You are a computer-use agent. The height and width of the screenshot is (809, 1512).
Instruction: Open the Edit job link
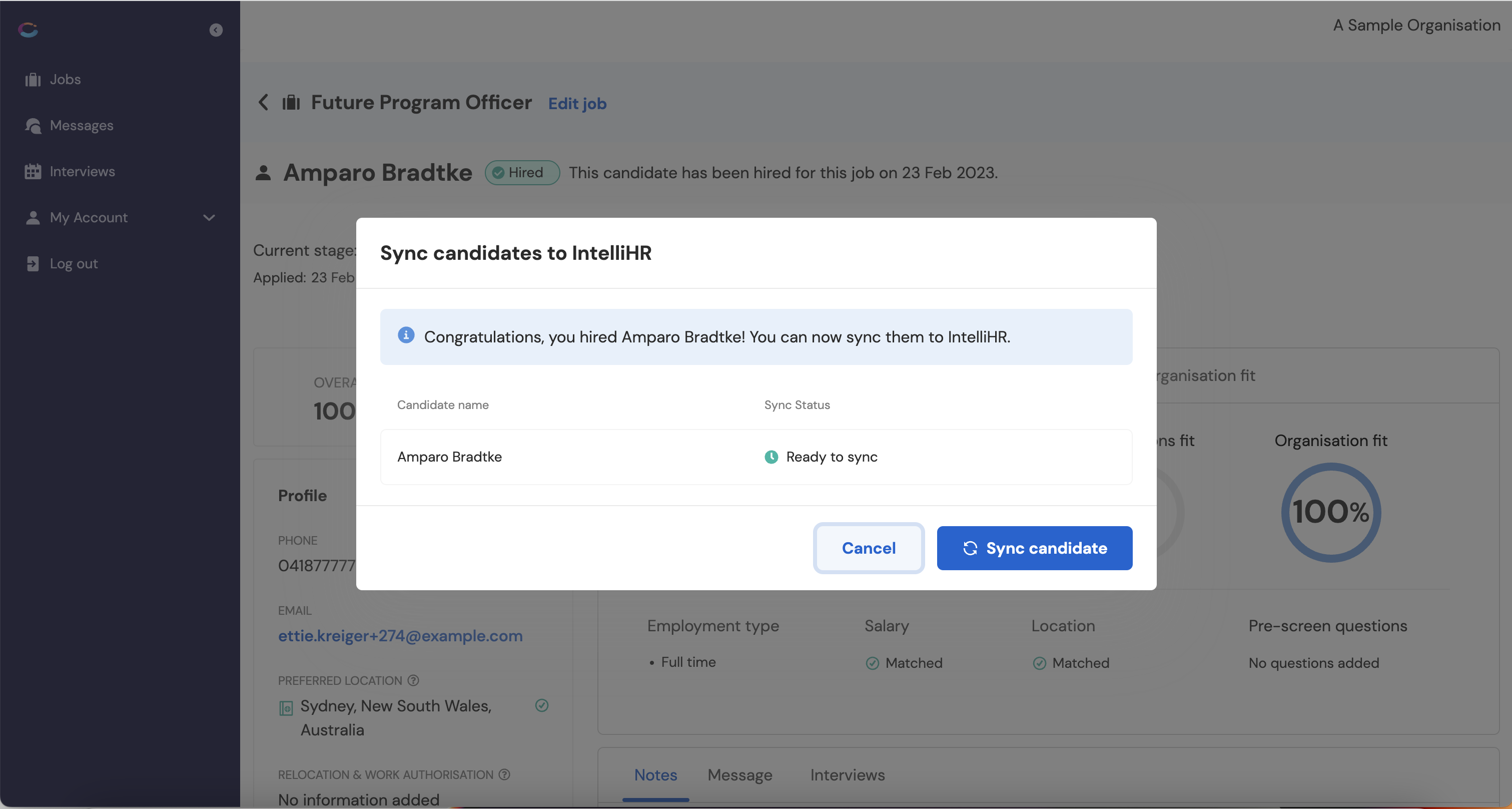pos(577,103)
